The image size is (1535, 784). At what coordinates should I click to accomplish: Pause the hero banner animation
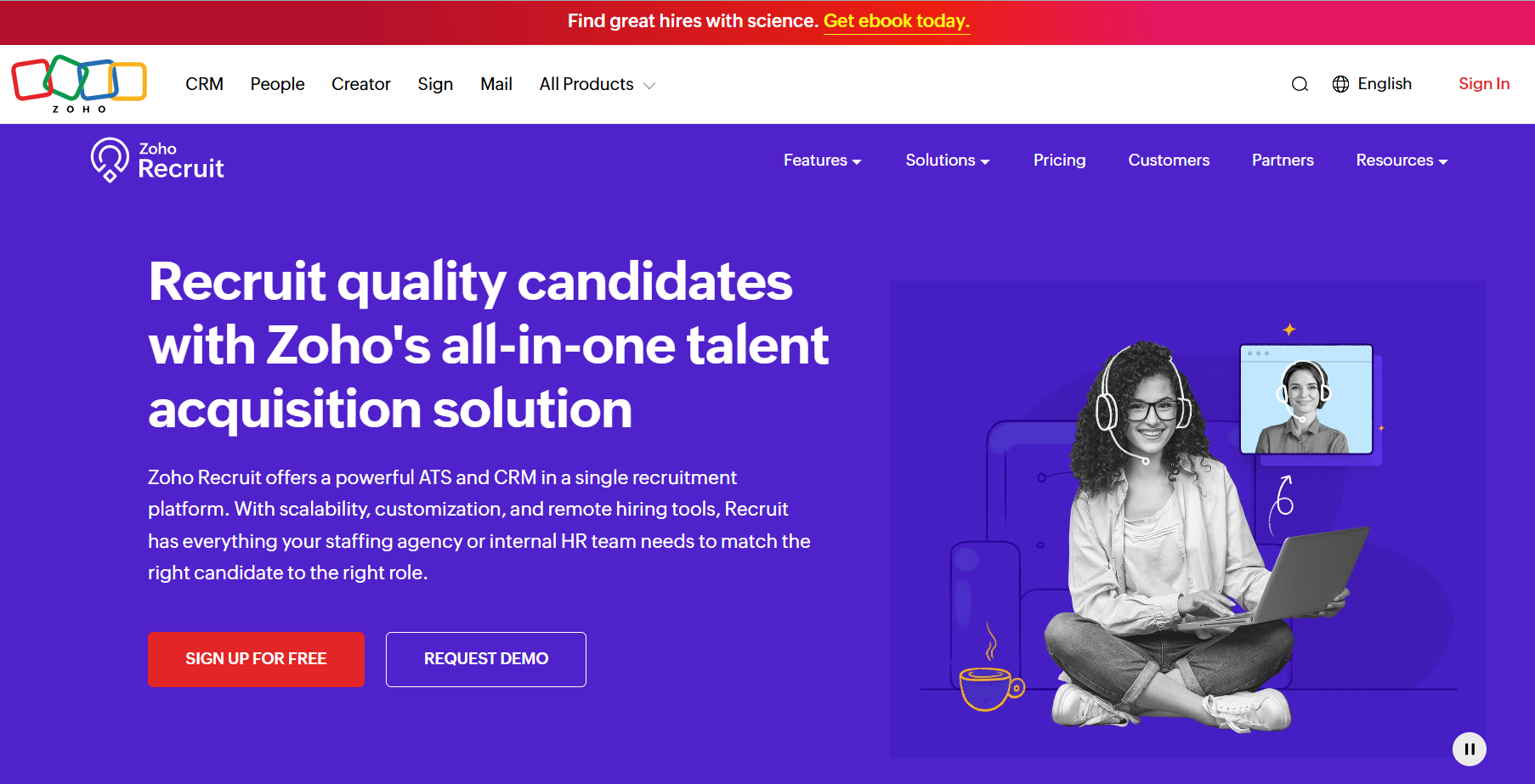tap(1470, 748)
